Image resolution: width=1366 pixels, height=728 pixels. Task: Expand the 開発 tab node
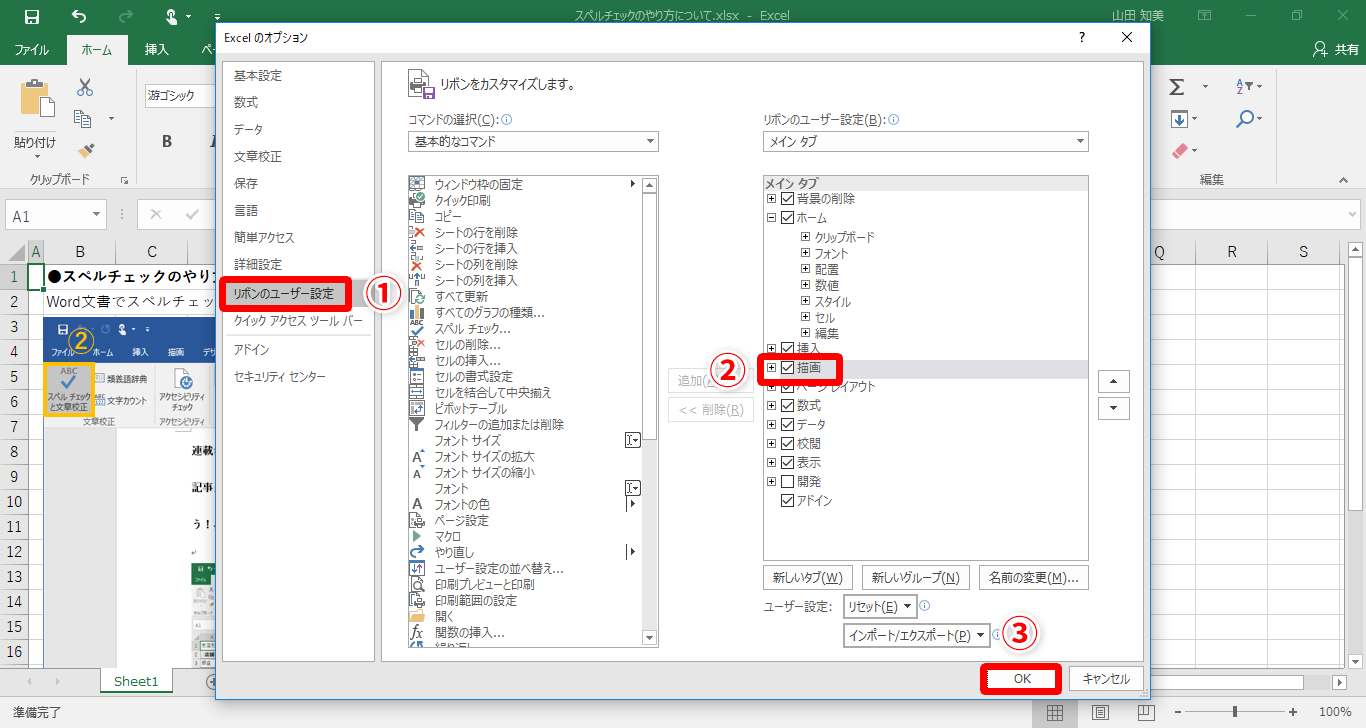(771, 481)
